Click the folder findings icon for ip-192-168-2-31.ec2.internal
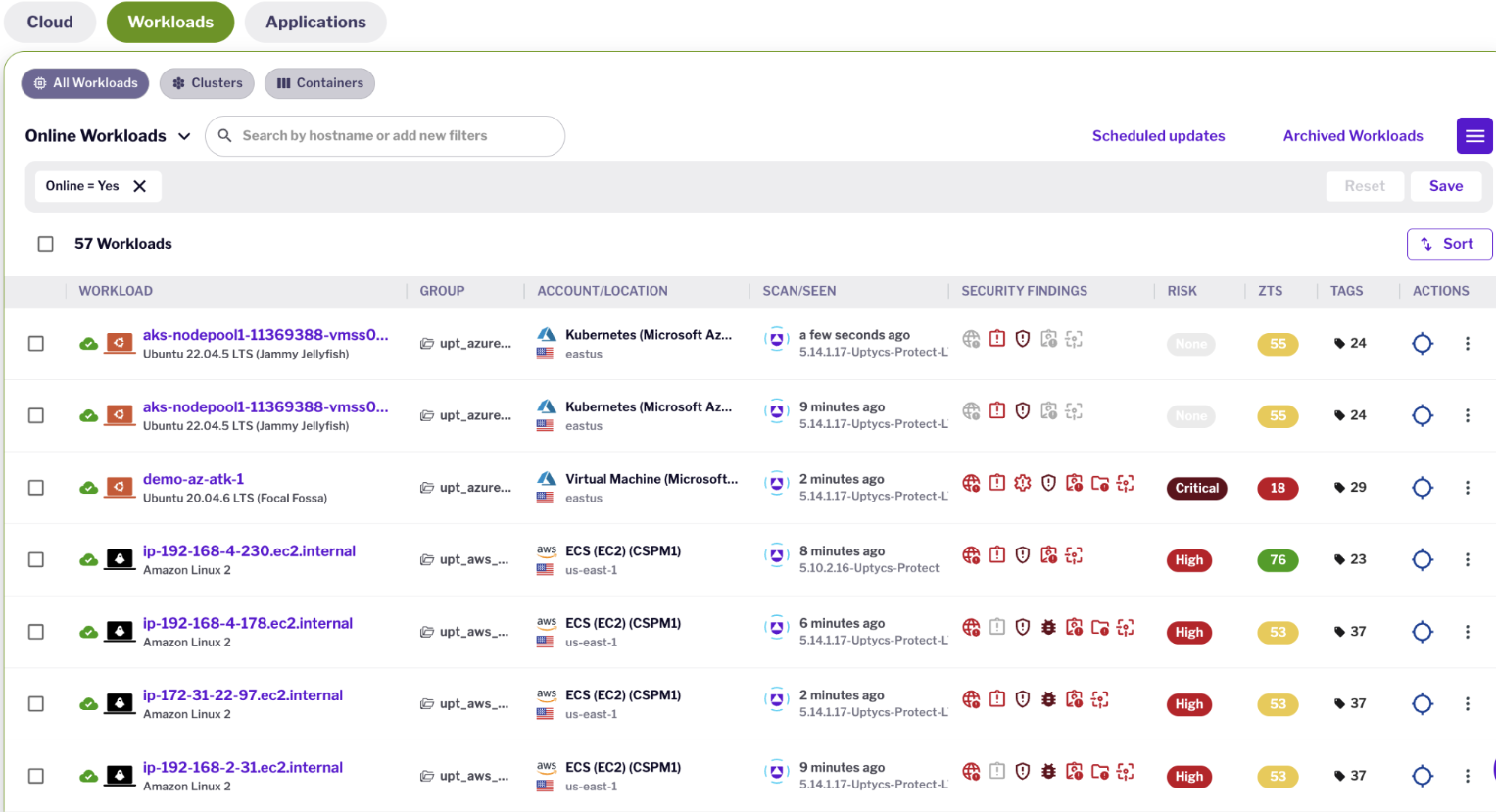Viewport: 1496px width, 812px height. pos(1100,772)
